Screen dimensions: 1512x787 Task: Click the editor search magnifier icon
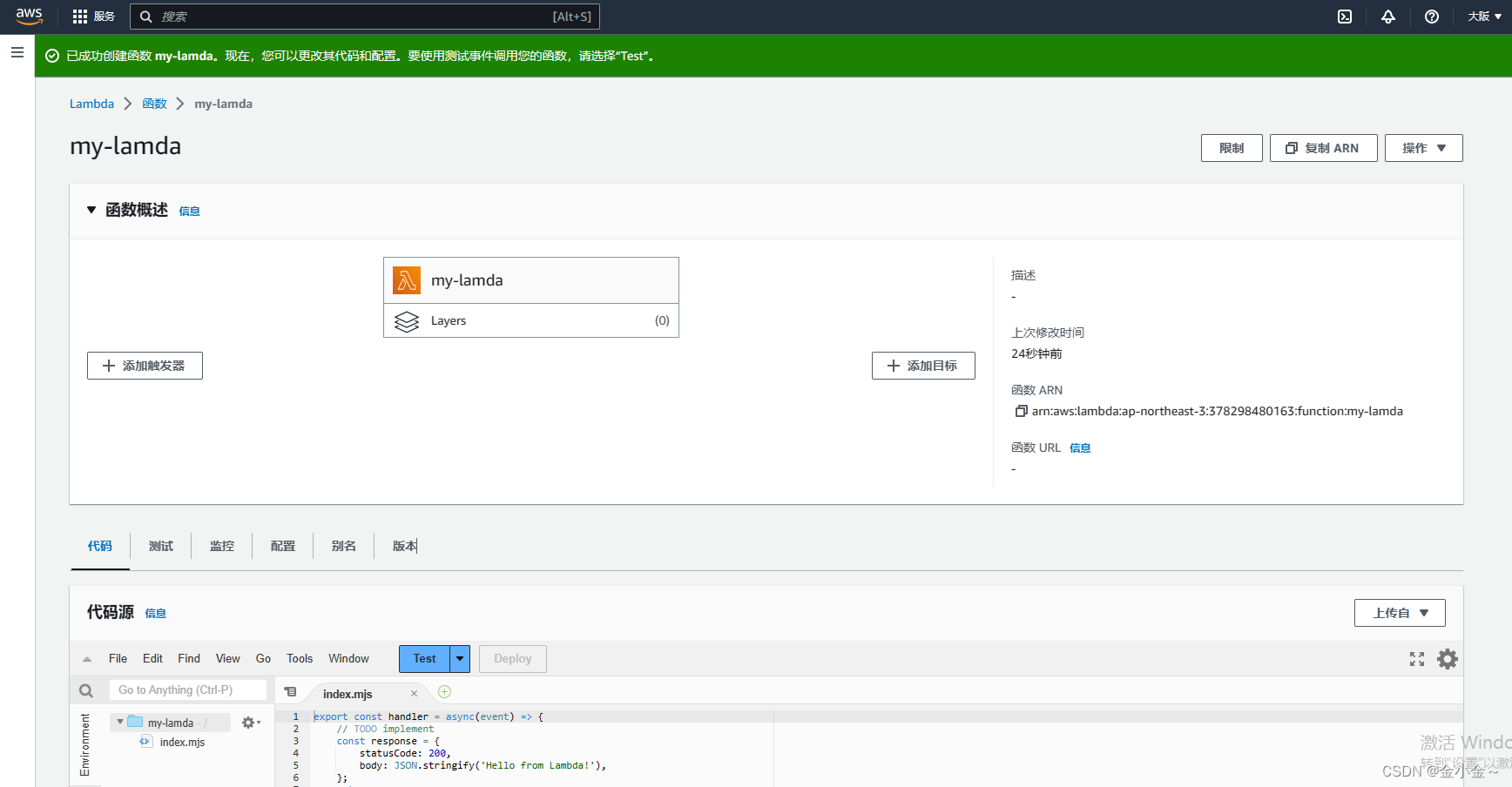click(86, 690)
